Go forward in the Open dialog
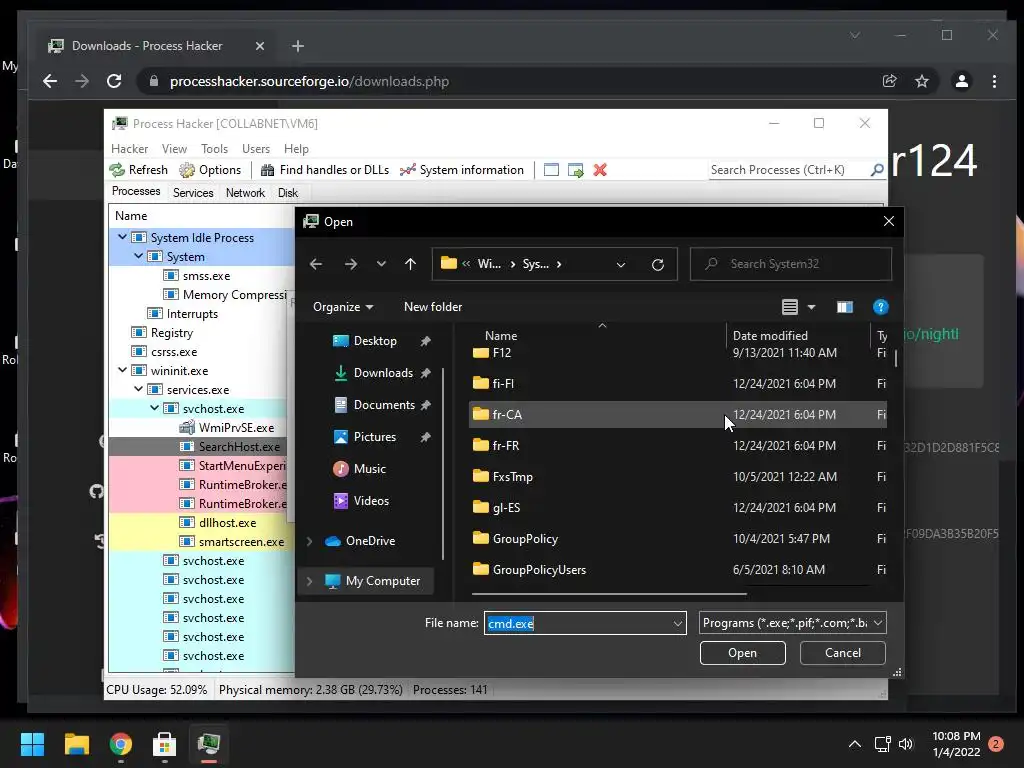 [351, 264]
